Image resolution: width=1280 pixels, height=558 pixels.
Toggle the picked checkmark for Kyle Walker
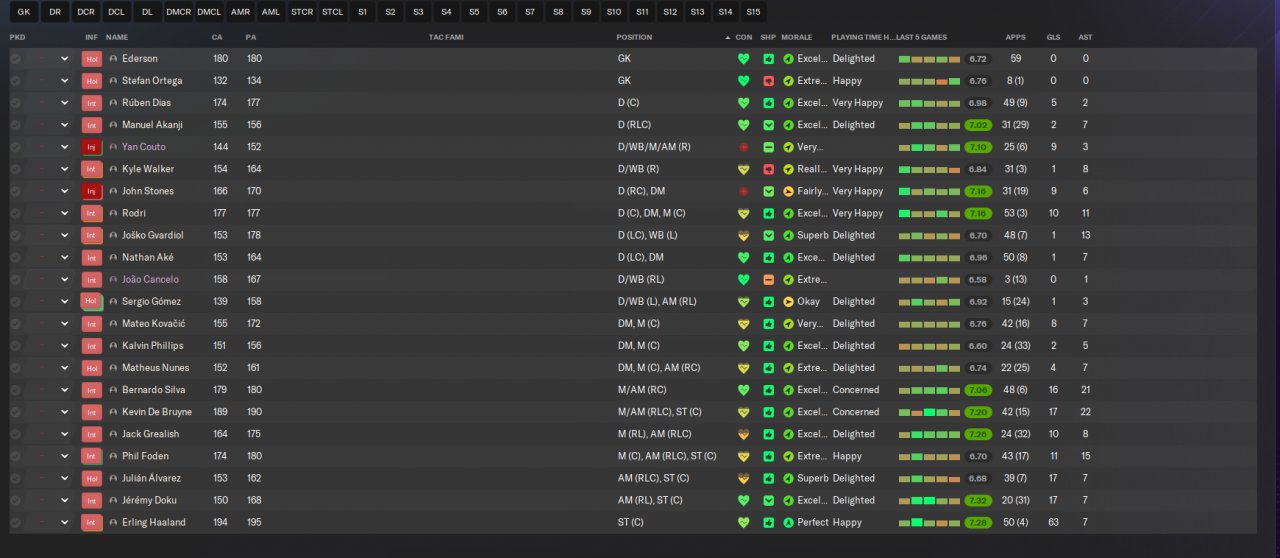15,169
